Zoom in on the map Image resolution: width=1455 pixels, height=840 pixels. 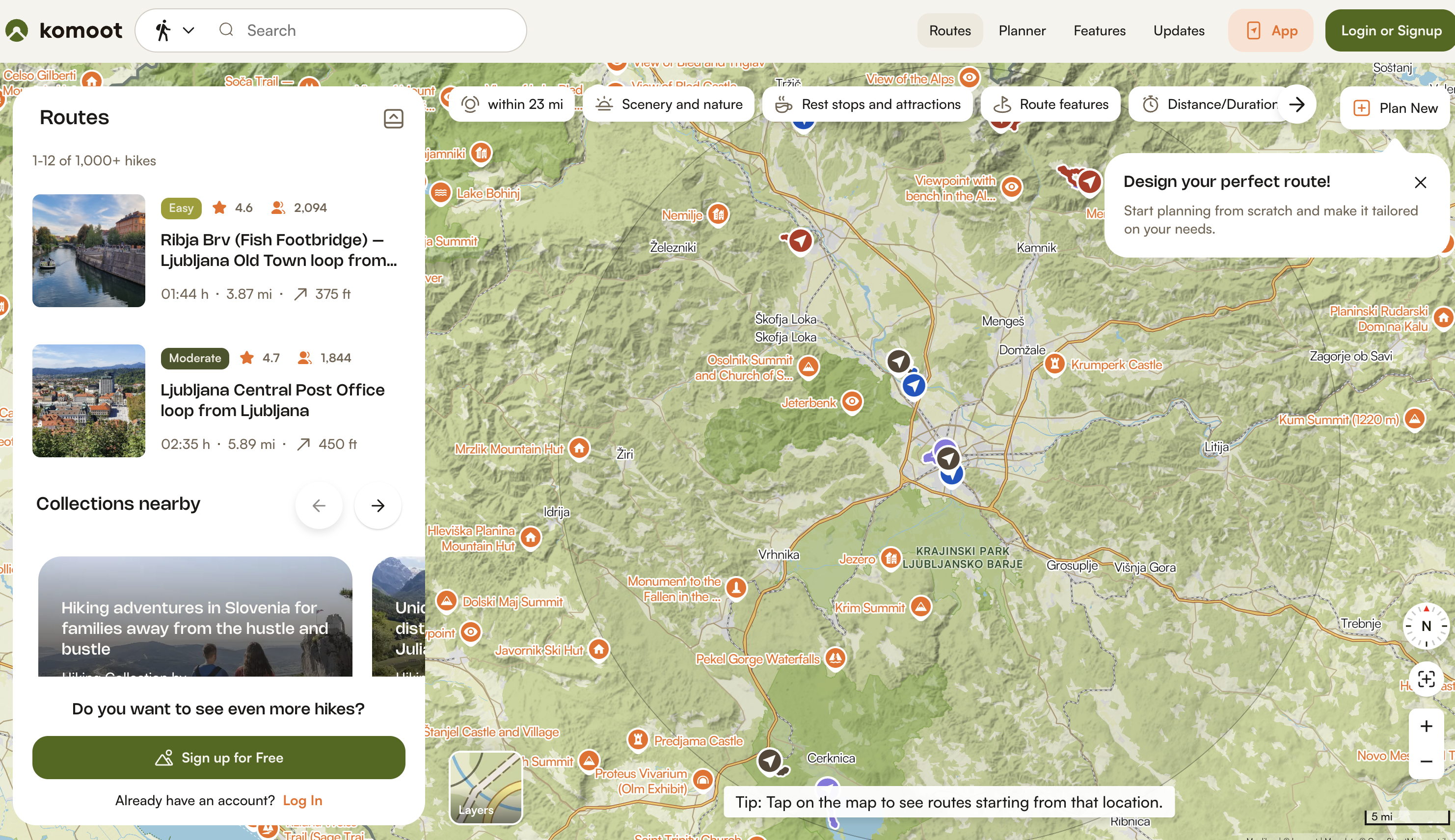(1426, 726)
